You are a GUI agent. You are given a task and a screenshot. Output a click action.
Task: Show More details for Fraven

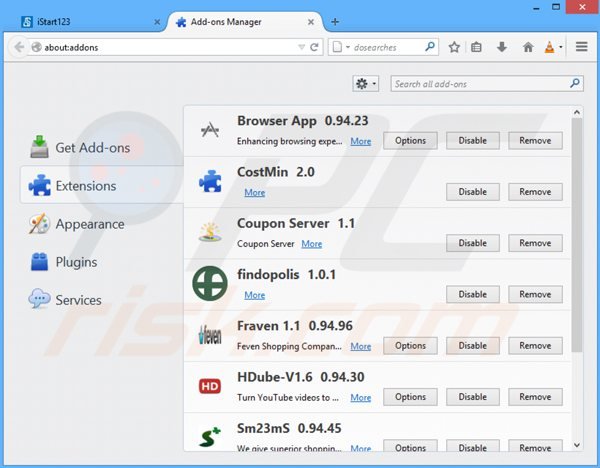point(360,346)
